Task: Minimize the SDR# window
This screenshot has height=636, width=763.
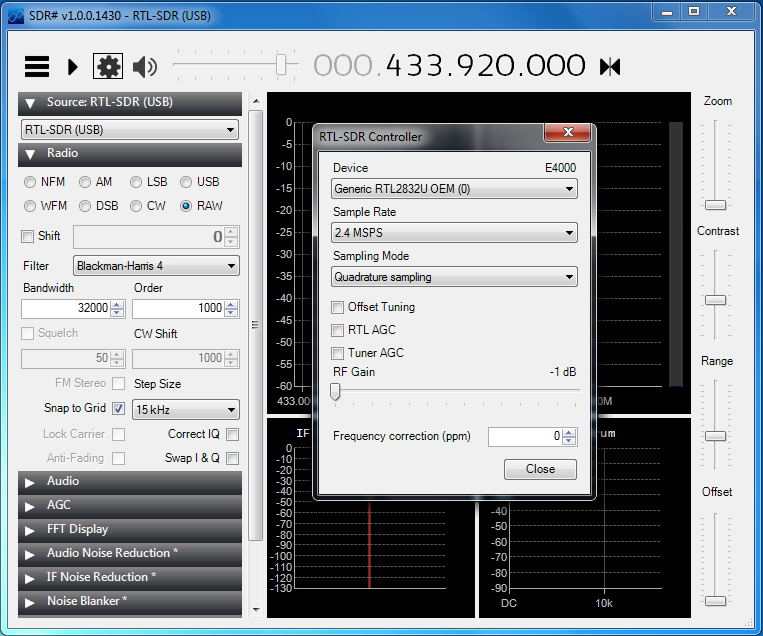Action: [667, 11]
